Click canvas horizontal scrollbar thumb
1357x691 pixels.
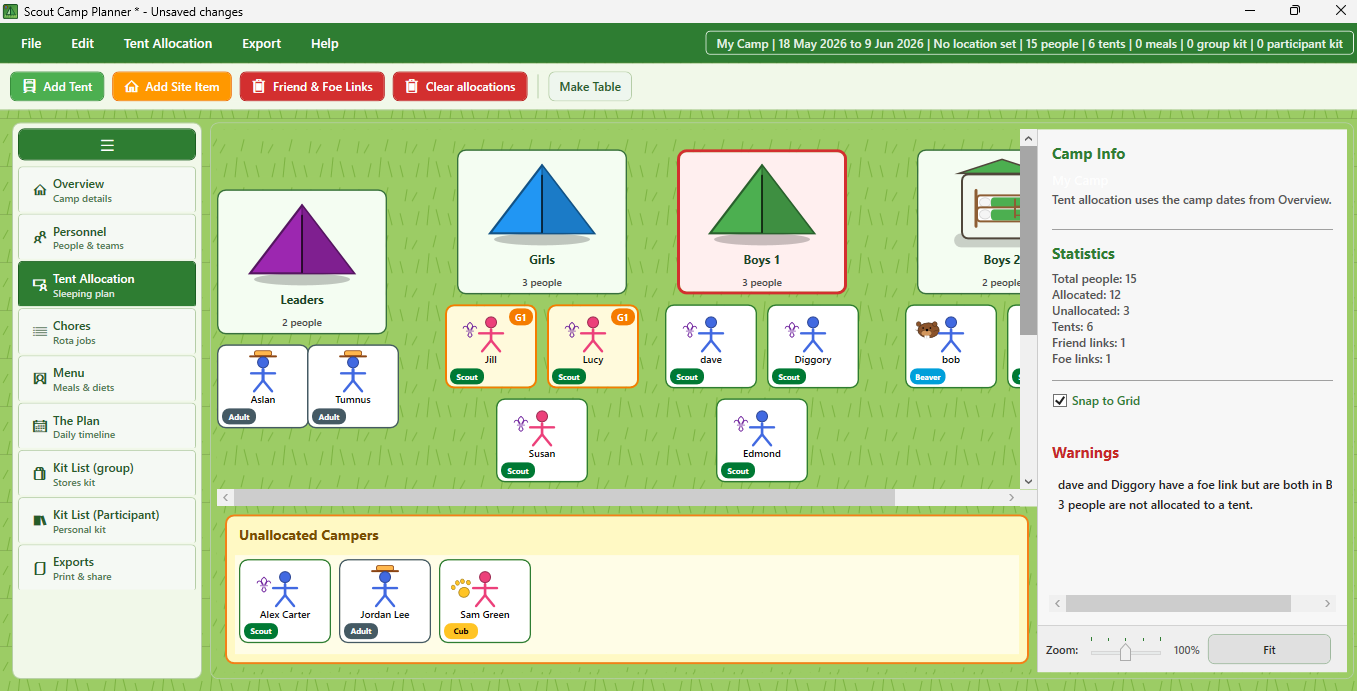click(x=564, y=497)
